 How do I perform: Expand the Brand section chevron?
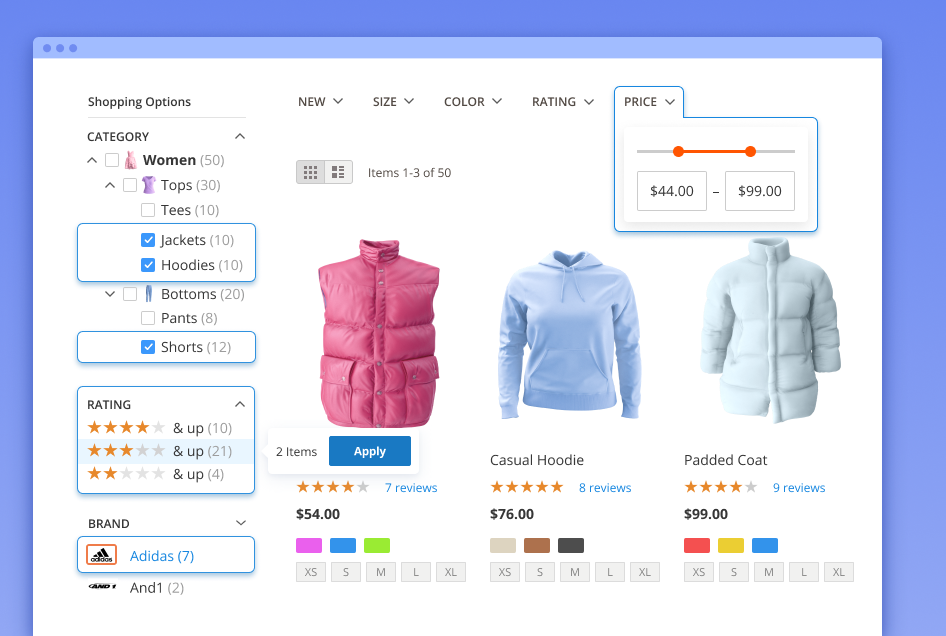coord(239,523)
